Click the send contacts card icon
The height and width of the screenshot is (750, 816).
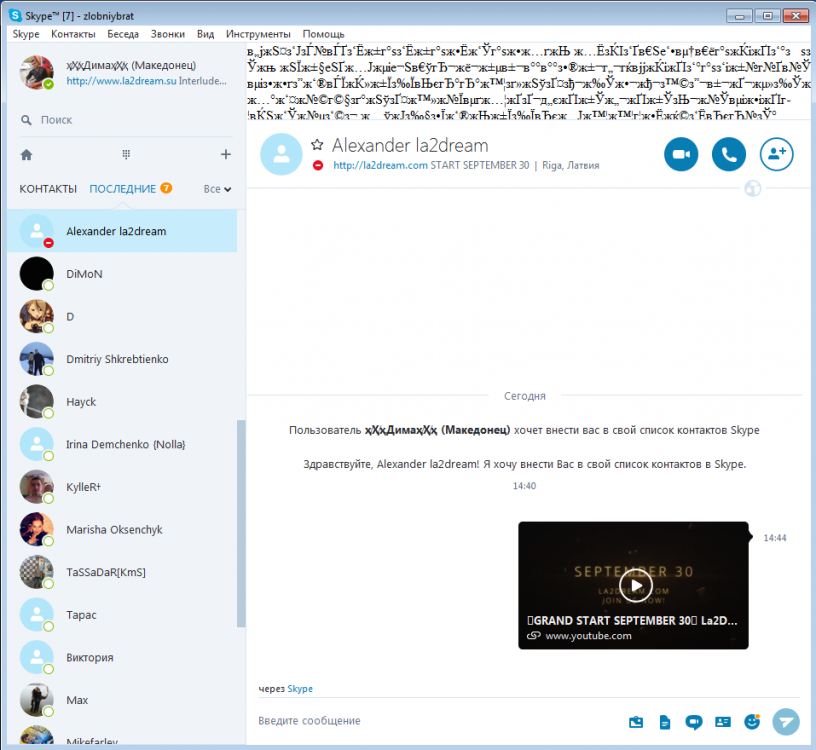tap(723, 721)
